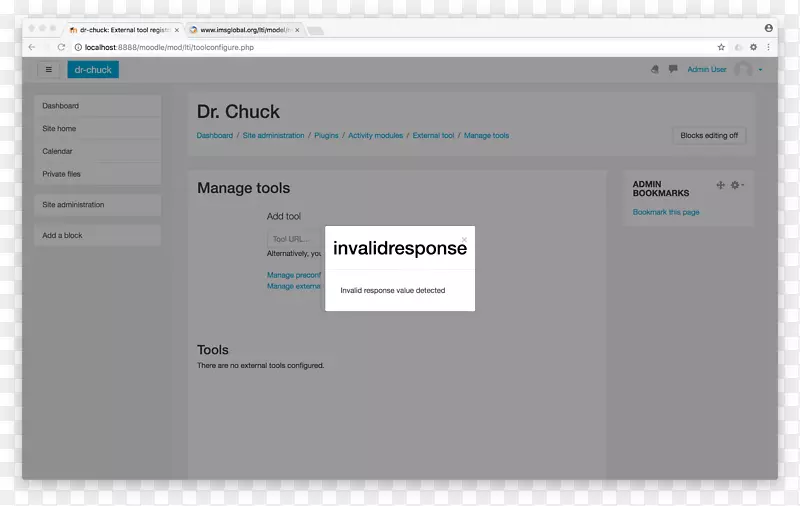
Task: Bookmark page with the star icon
Action: click(721, 47)
